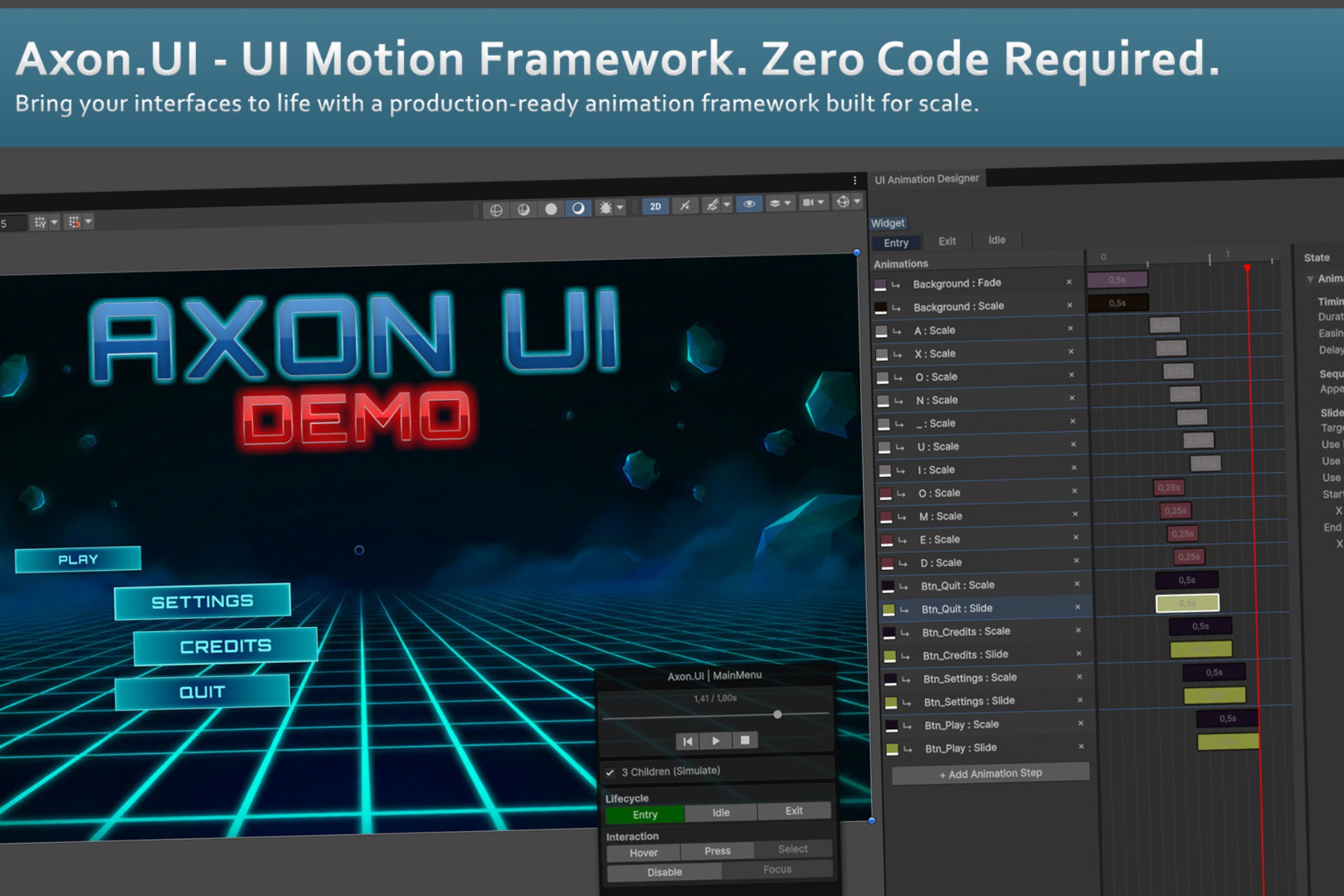Open the layers stack dropdown arrow
Screen dimensions: 1344x896
click(787, 203)
